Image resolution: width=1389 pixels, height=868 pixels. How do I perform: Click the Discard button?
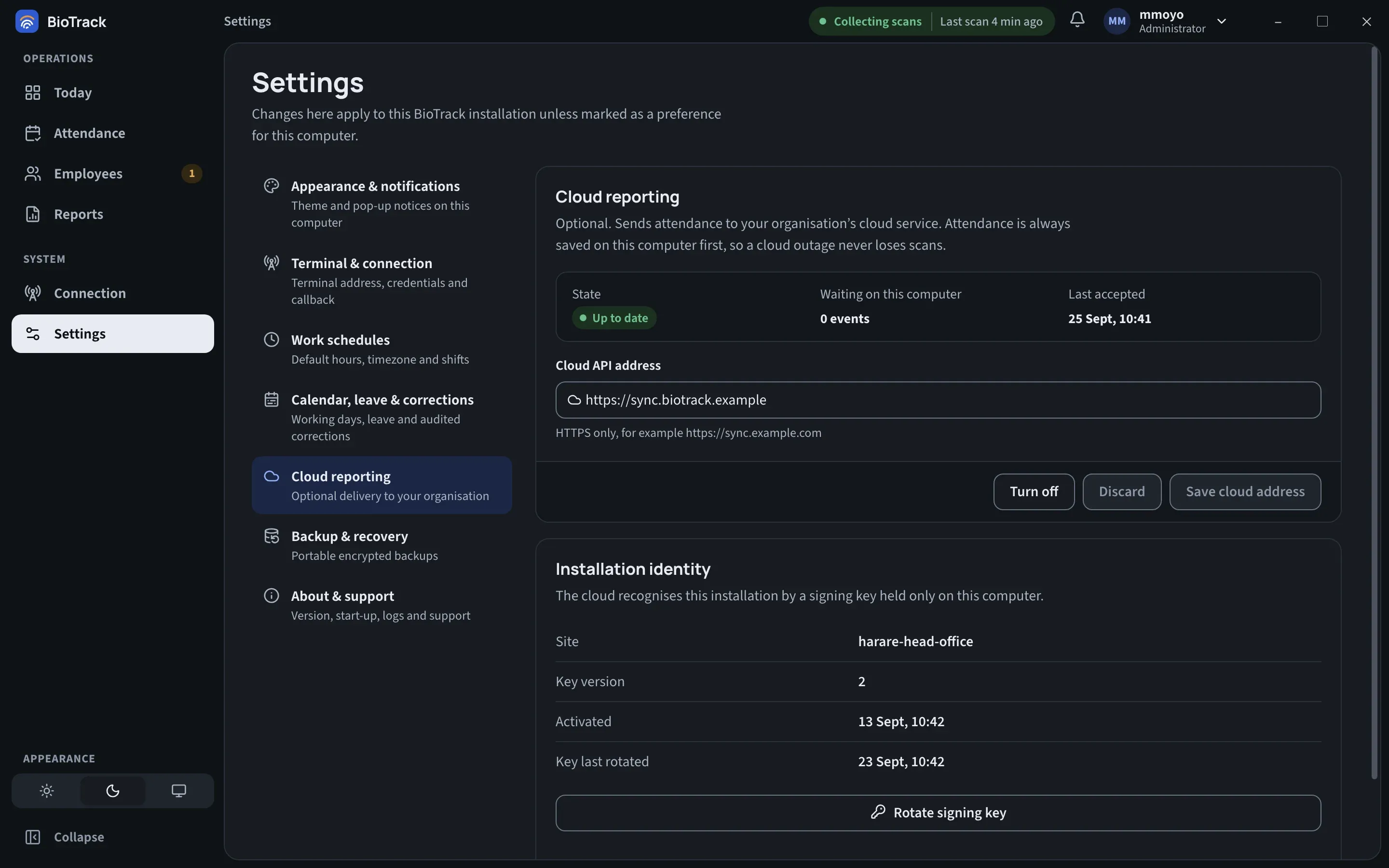pos(1121,492)
